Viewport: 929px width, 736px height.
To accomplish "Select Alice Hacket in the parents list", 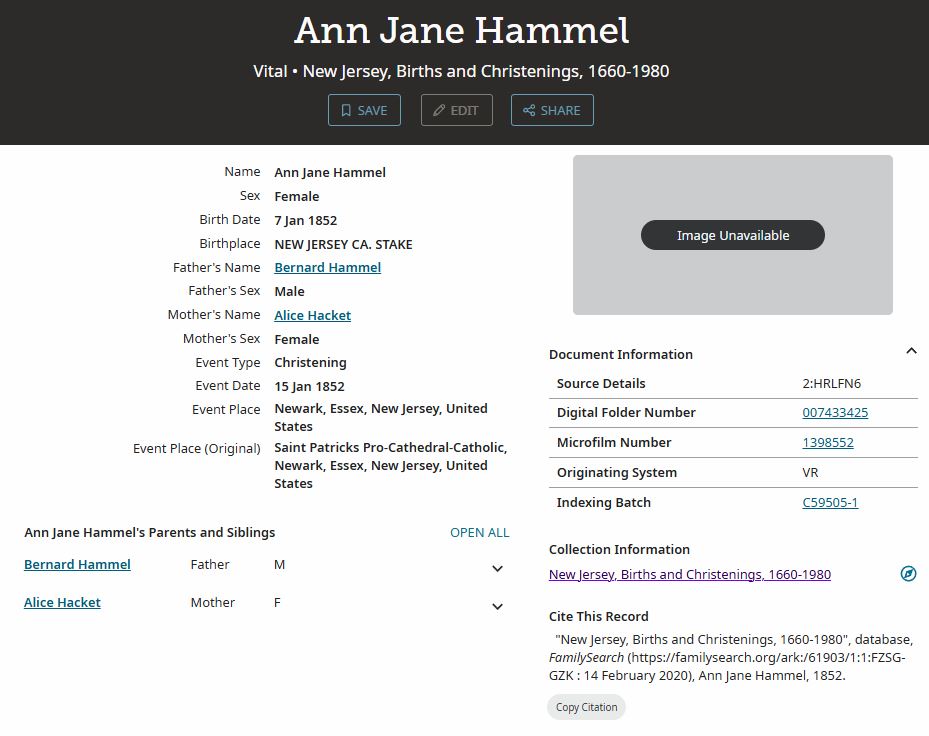I will click(x=62, y=602).
